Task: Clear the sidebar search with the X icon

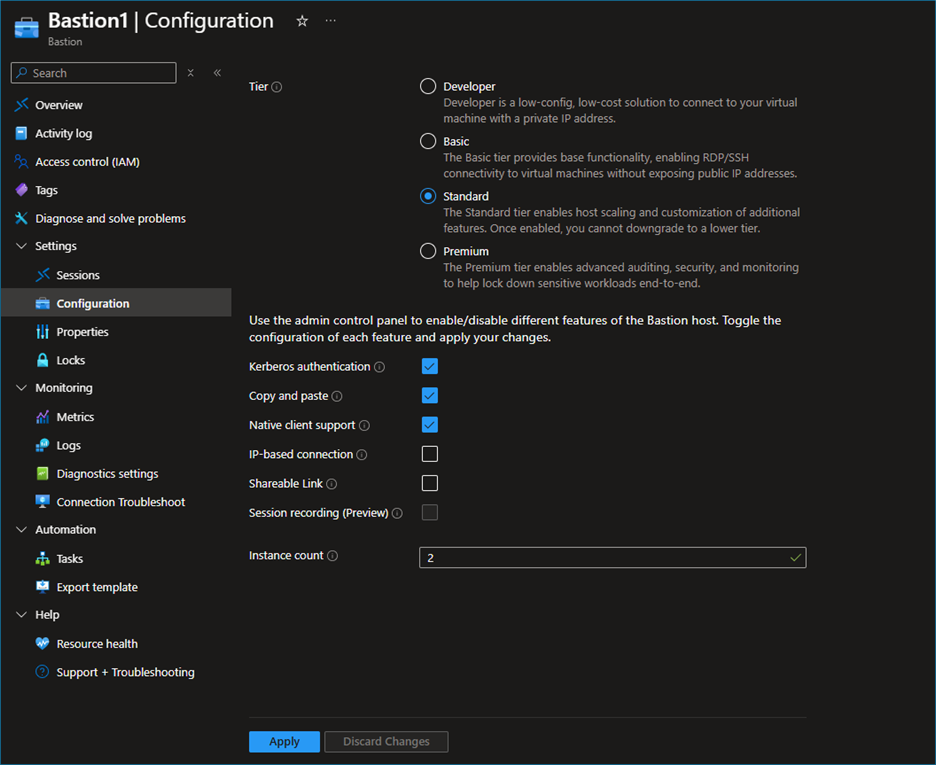Action: click(190, 73)
